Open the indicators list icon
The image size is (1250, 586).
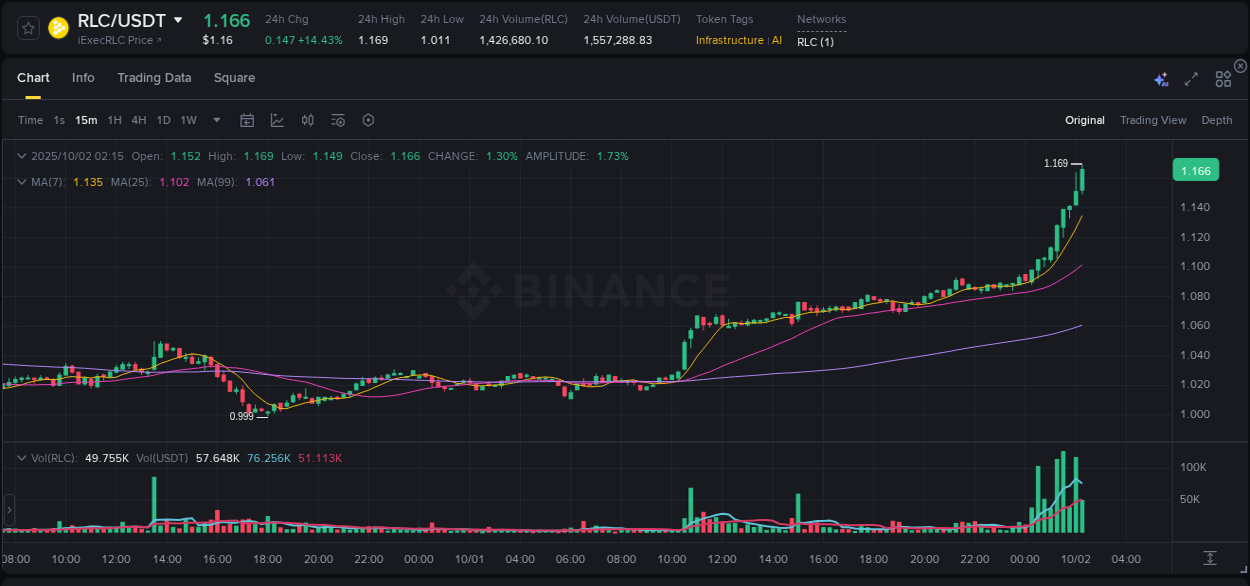pyautogui.click(x=337, y=119)
